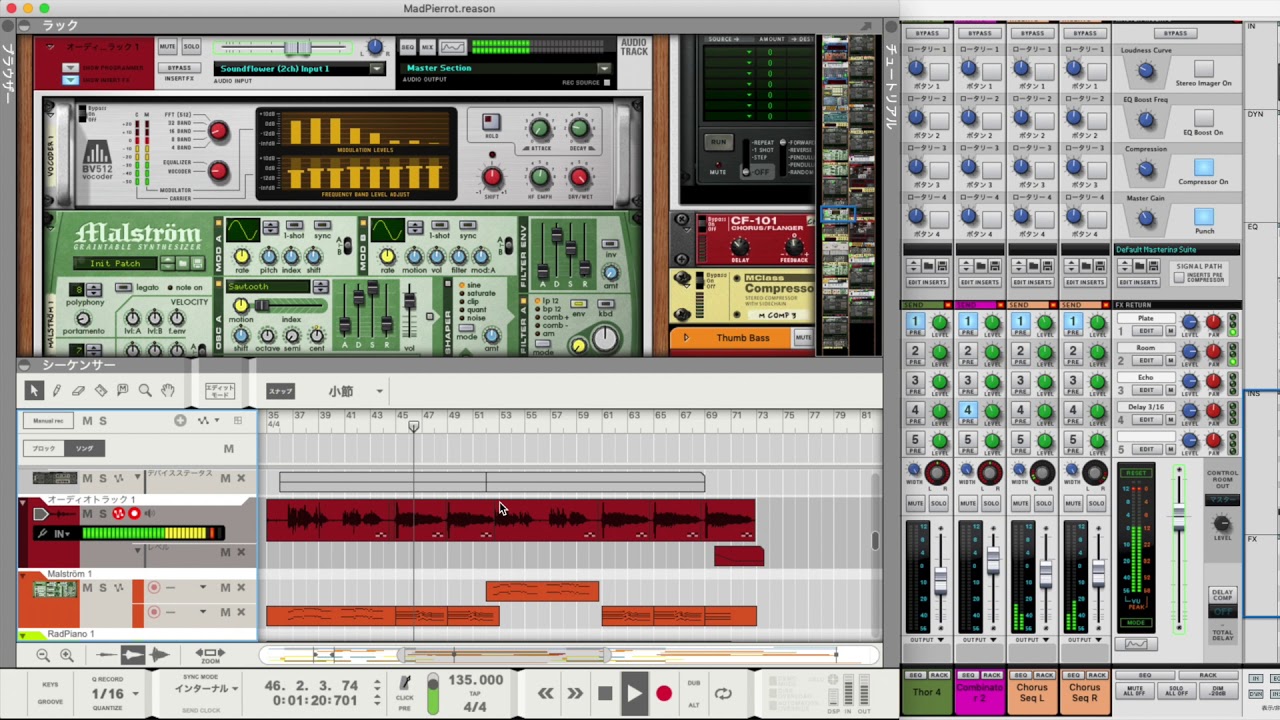Select the Hand tool in sequencer toolbar
This screenshot has height=720, width=1280.
point(168,391)
